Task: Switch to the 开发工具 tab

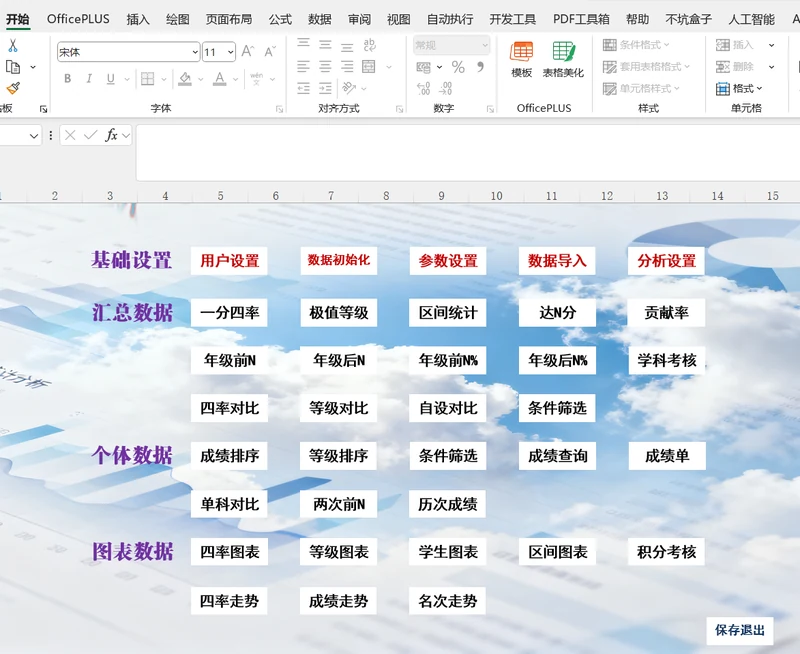Action: (512, 19)
